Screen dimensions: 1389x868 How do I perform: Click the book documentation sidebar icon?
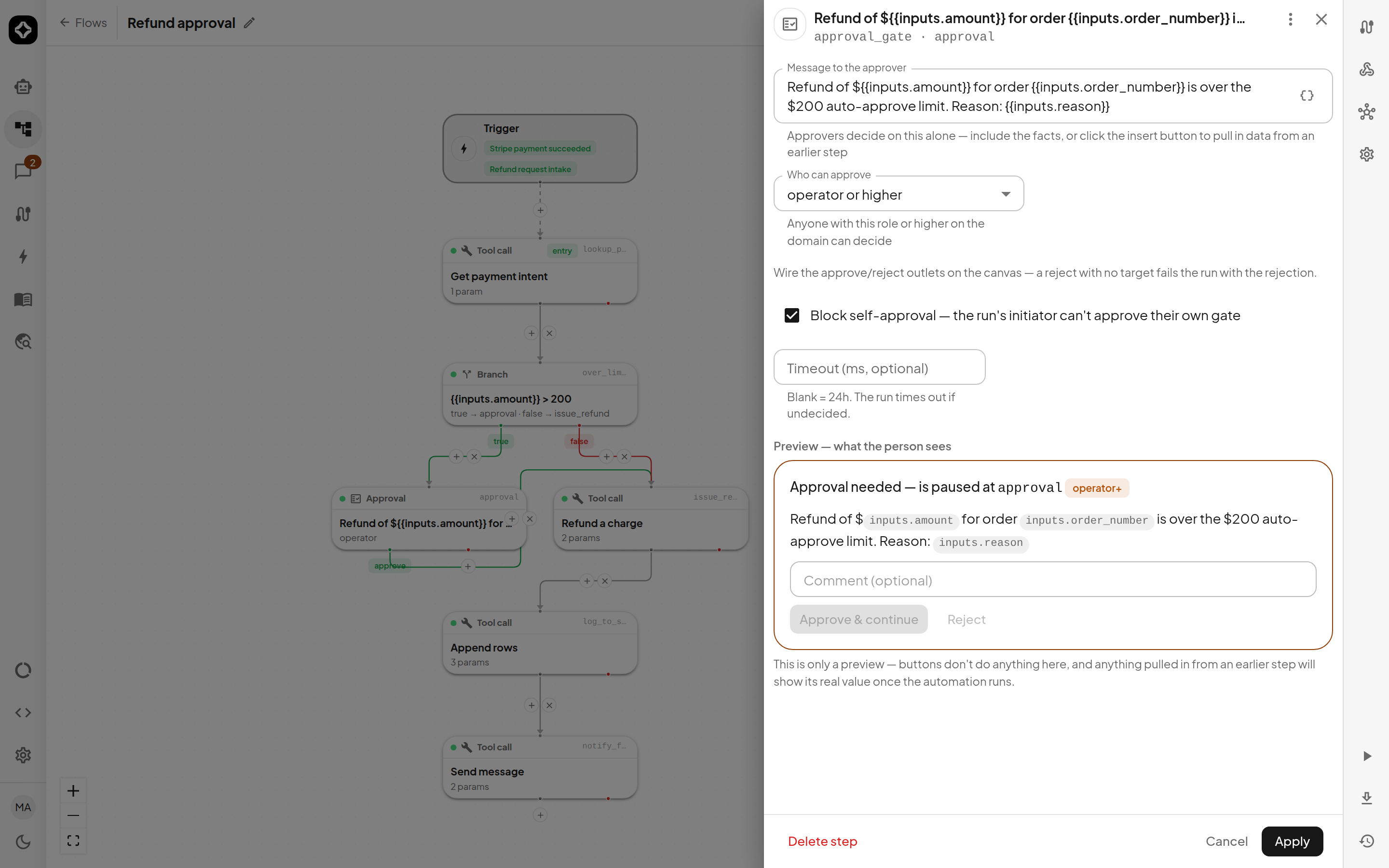[x=24, y=299]
